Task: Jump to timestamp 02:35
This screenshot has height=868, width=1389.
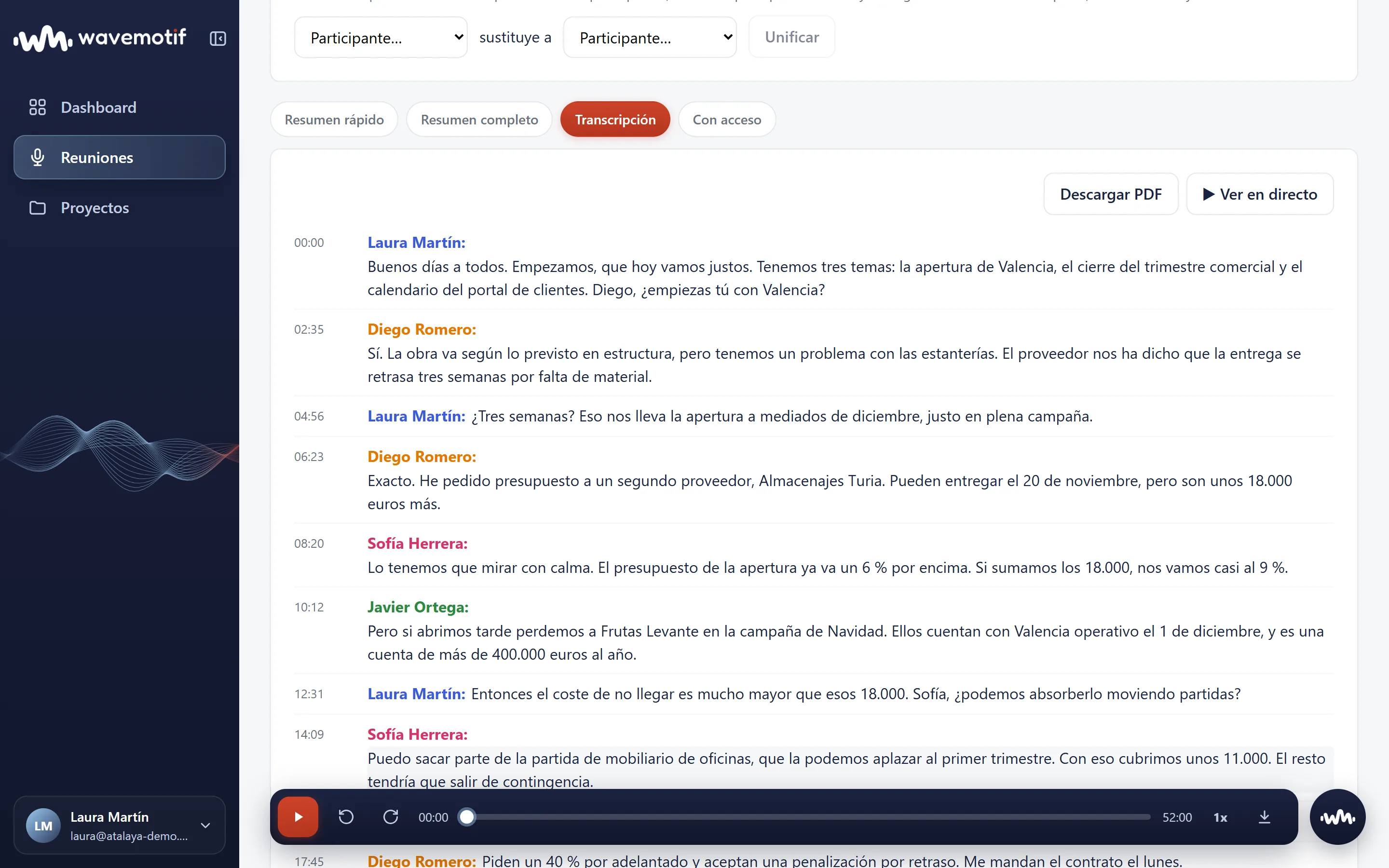Action: pos(309,329)
